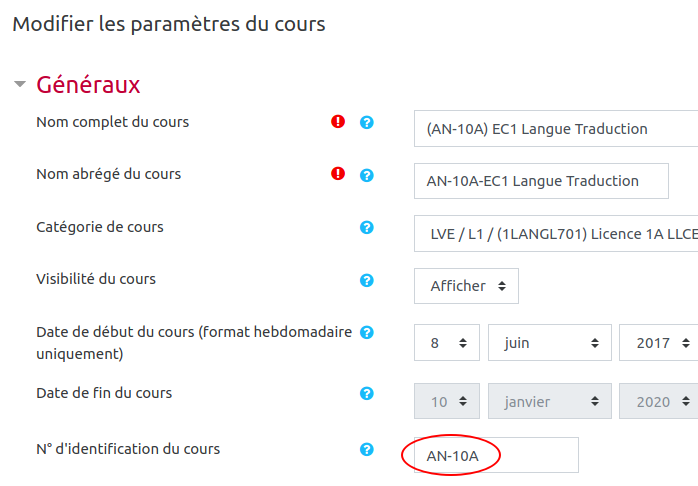
Task: Collapse the Généraux section arrow
Action: coord(20,85)
